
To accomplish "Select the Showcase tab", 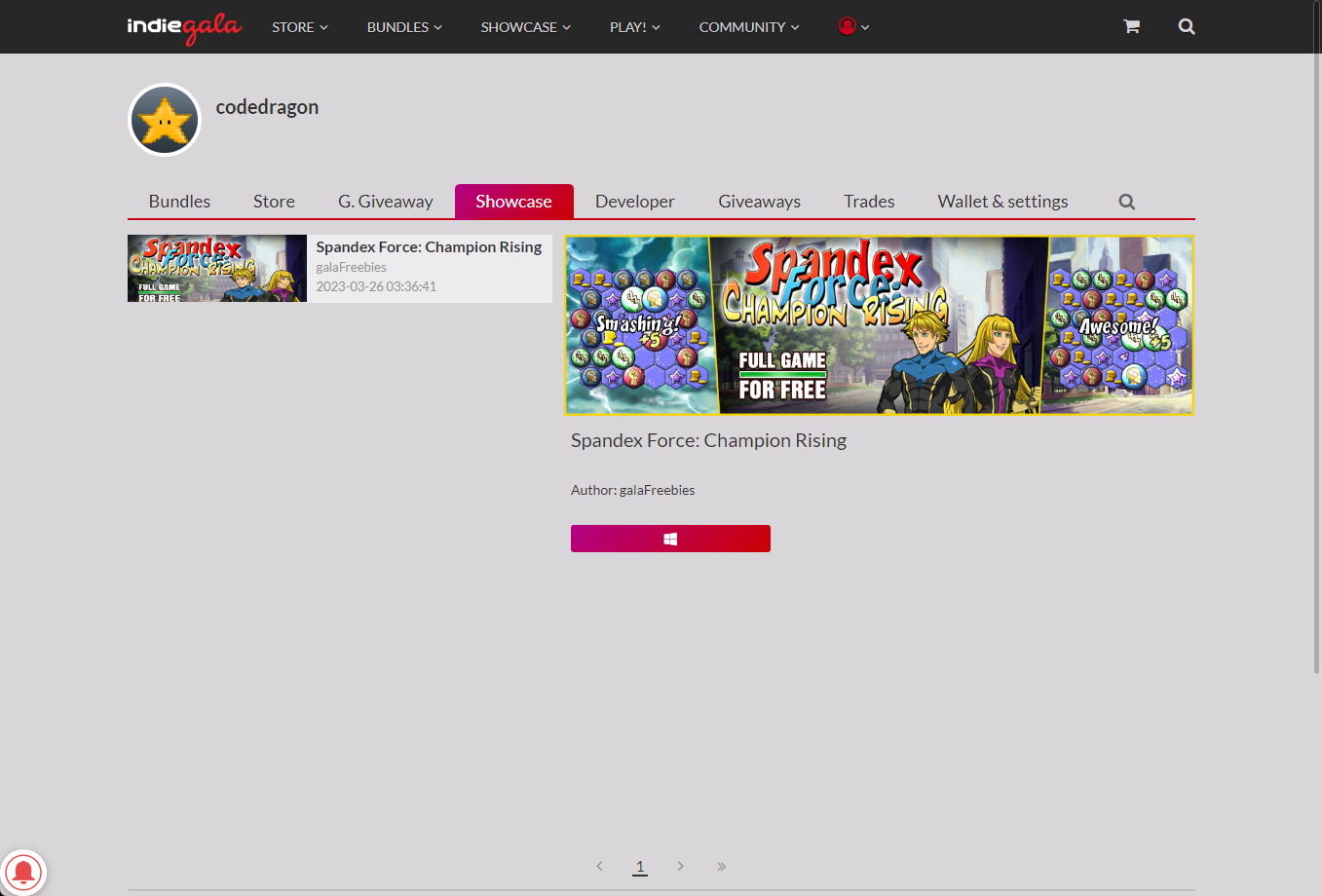I will (513, 202).
